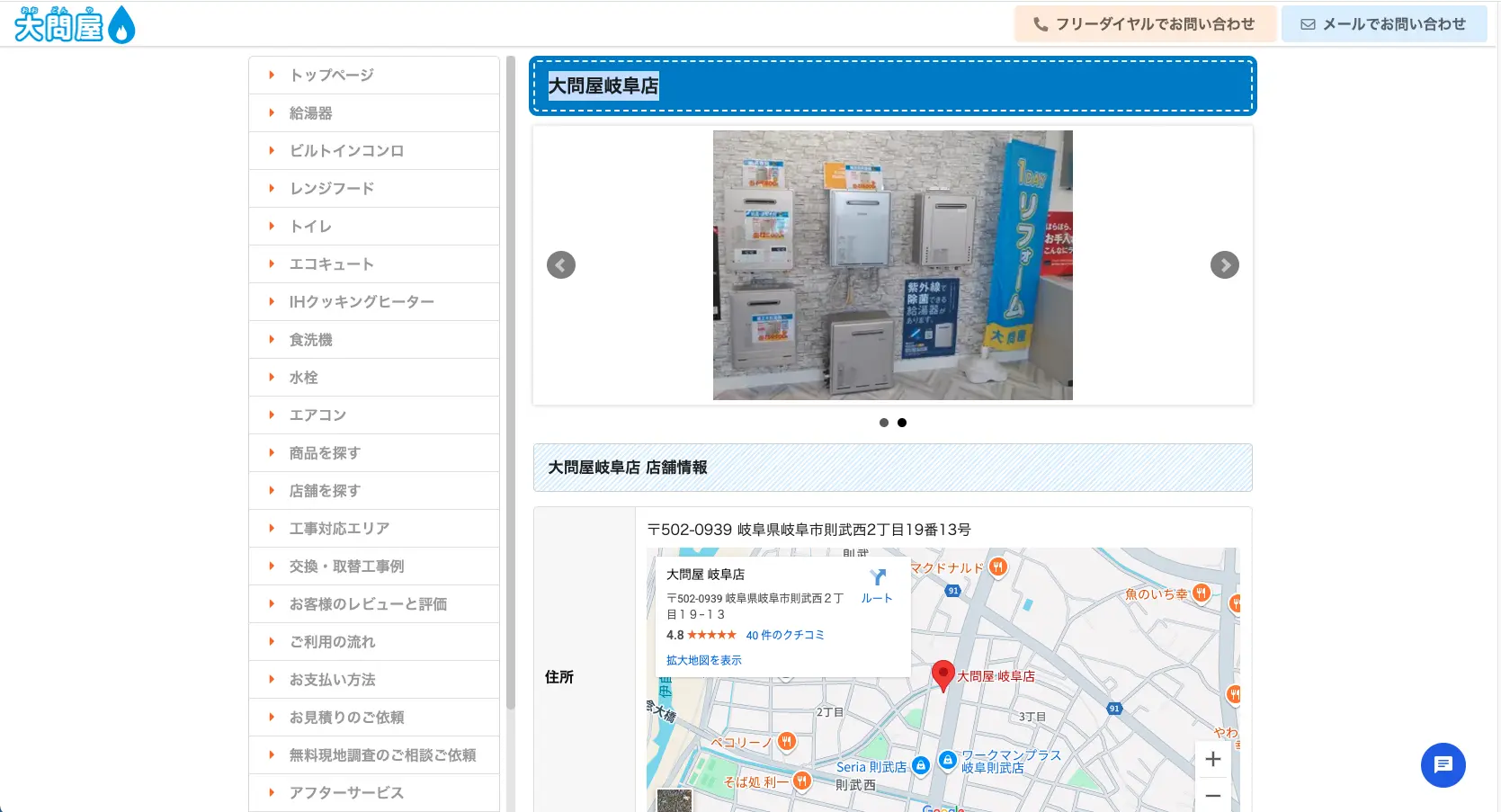Click the 〒502-0939 address text
This screenshot has height=812, width=1501.
pos(809,530)
